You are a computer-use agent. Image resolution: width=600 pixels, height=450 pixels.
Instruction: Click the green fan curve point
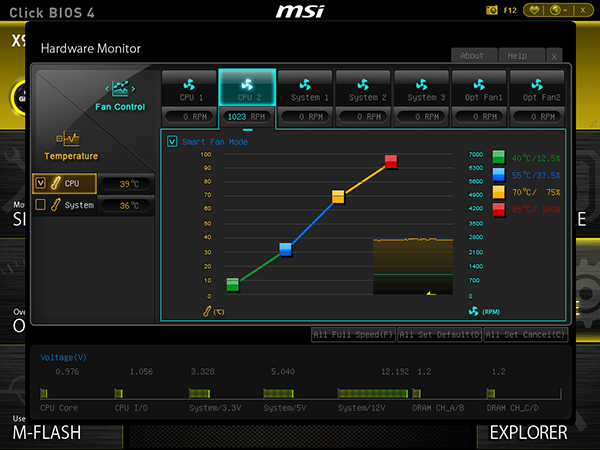point(233,285)
